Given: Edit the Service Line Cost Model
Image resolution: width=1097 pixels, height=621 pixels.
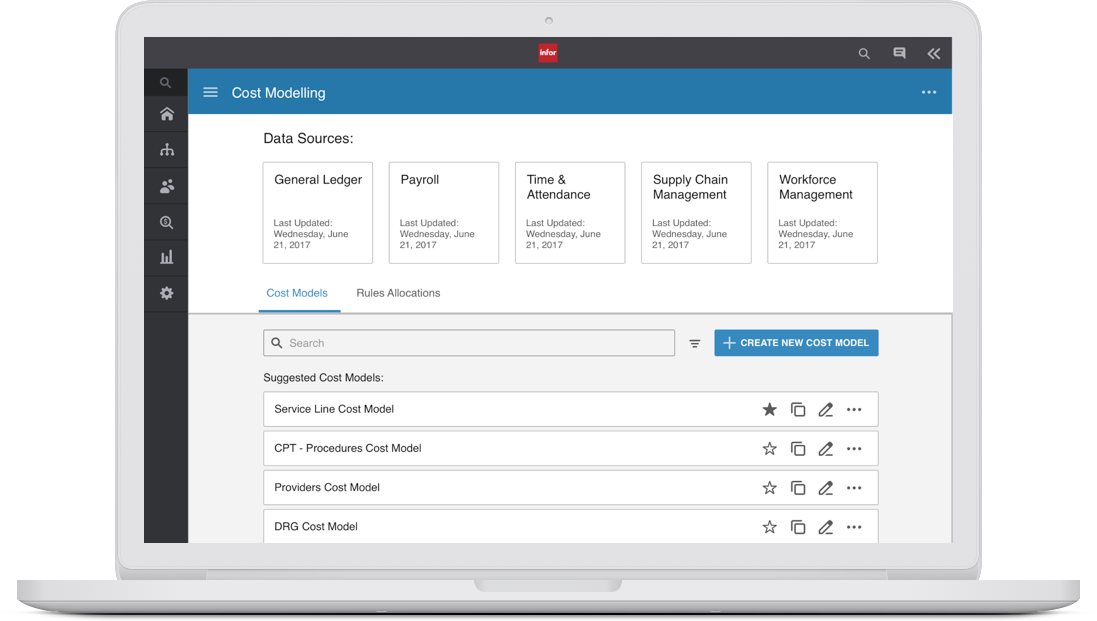Looking at the screenshot, I should point(826,409).
